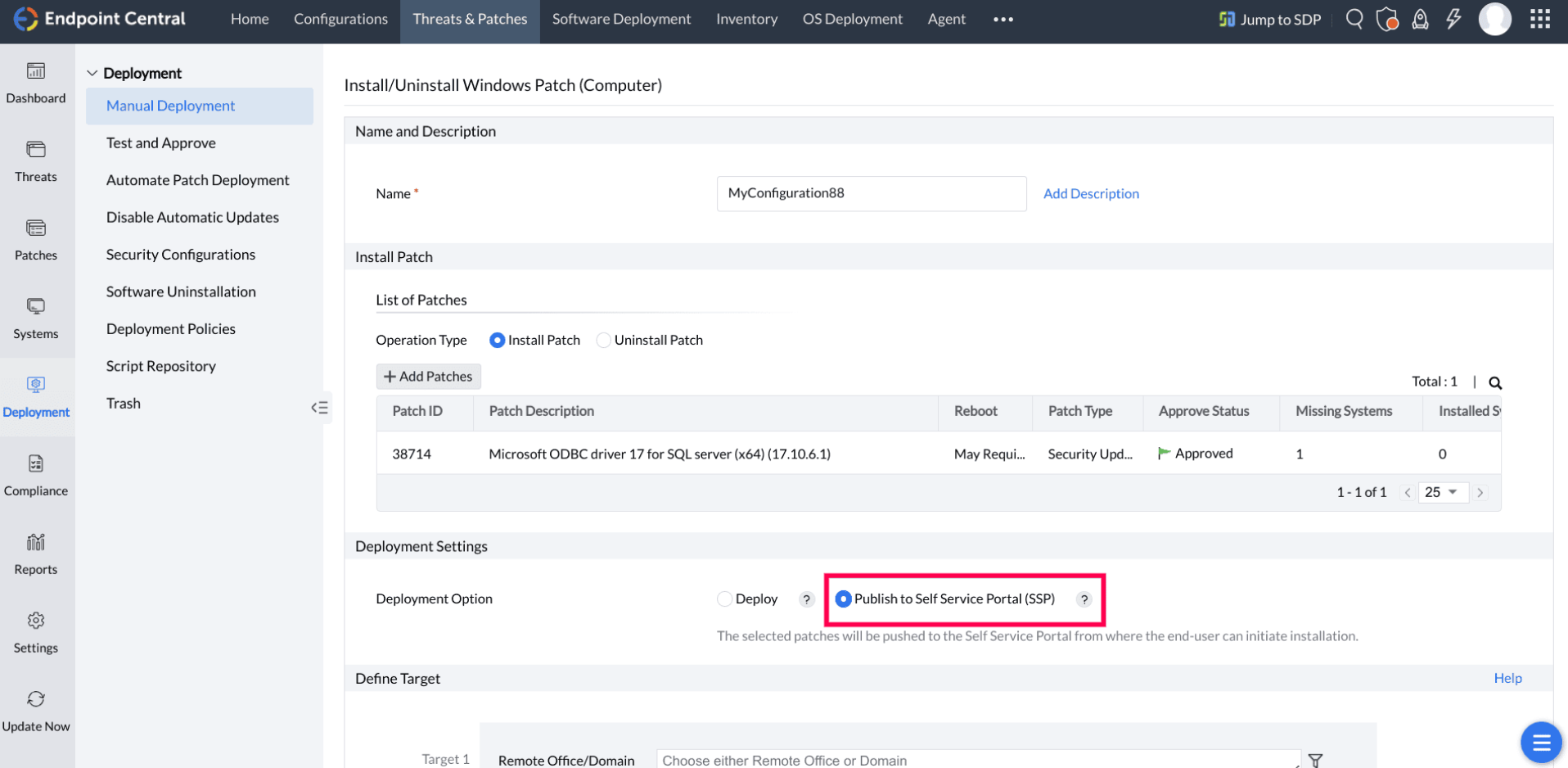
Task: Open the Inventory tab
Action: coord(746,20)
